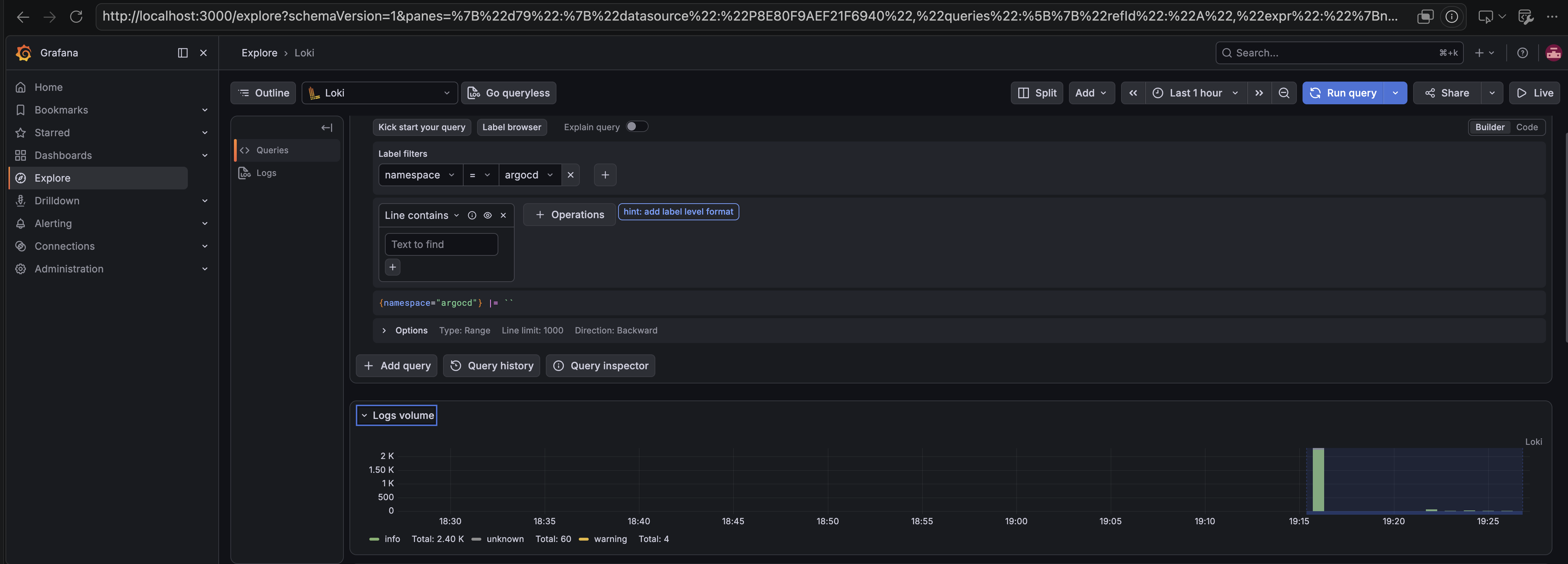Click the Split pane button

(1037, 93)
